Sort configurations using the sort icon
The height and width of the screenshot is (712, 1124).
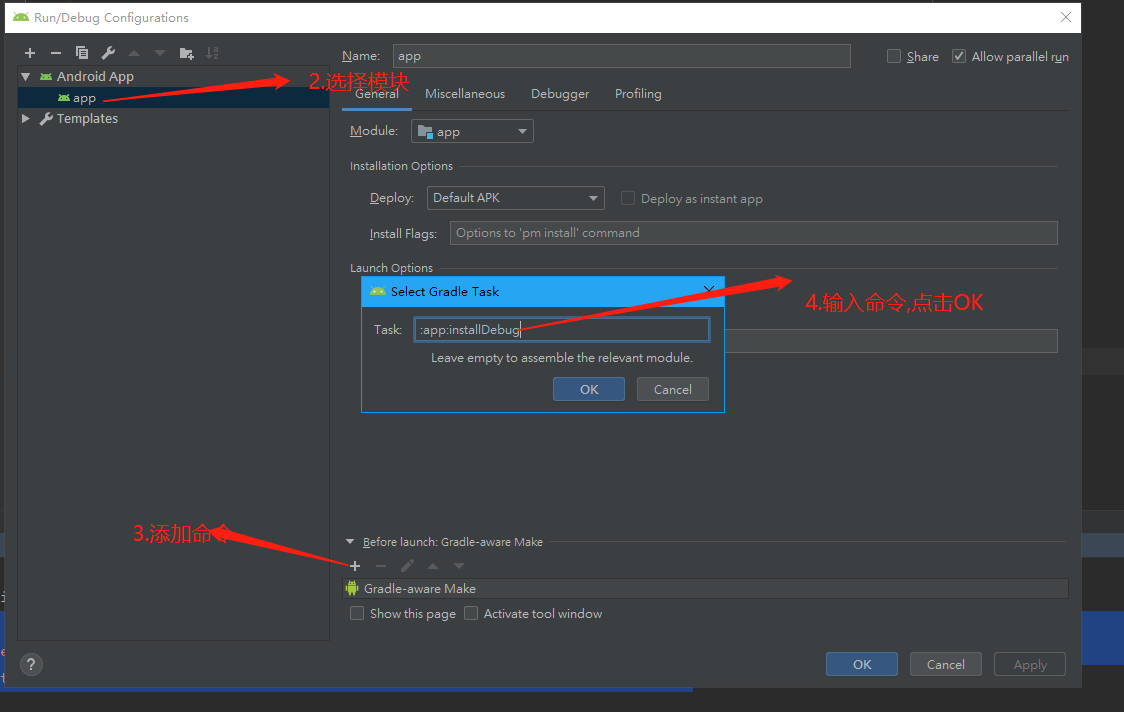[x=213, y=52]
